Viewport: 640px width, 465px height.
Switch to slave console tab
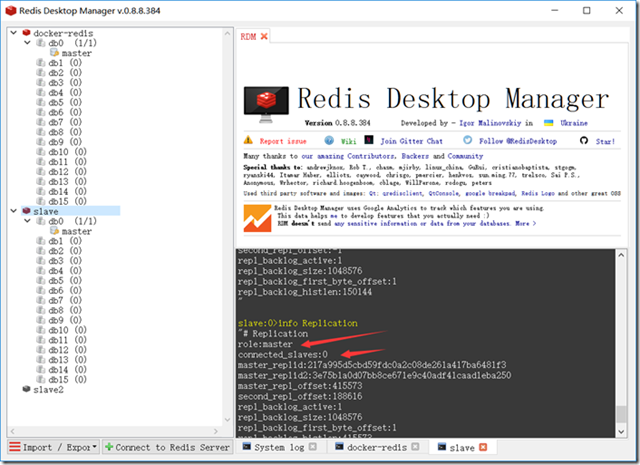tap(462, 448)
